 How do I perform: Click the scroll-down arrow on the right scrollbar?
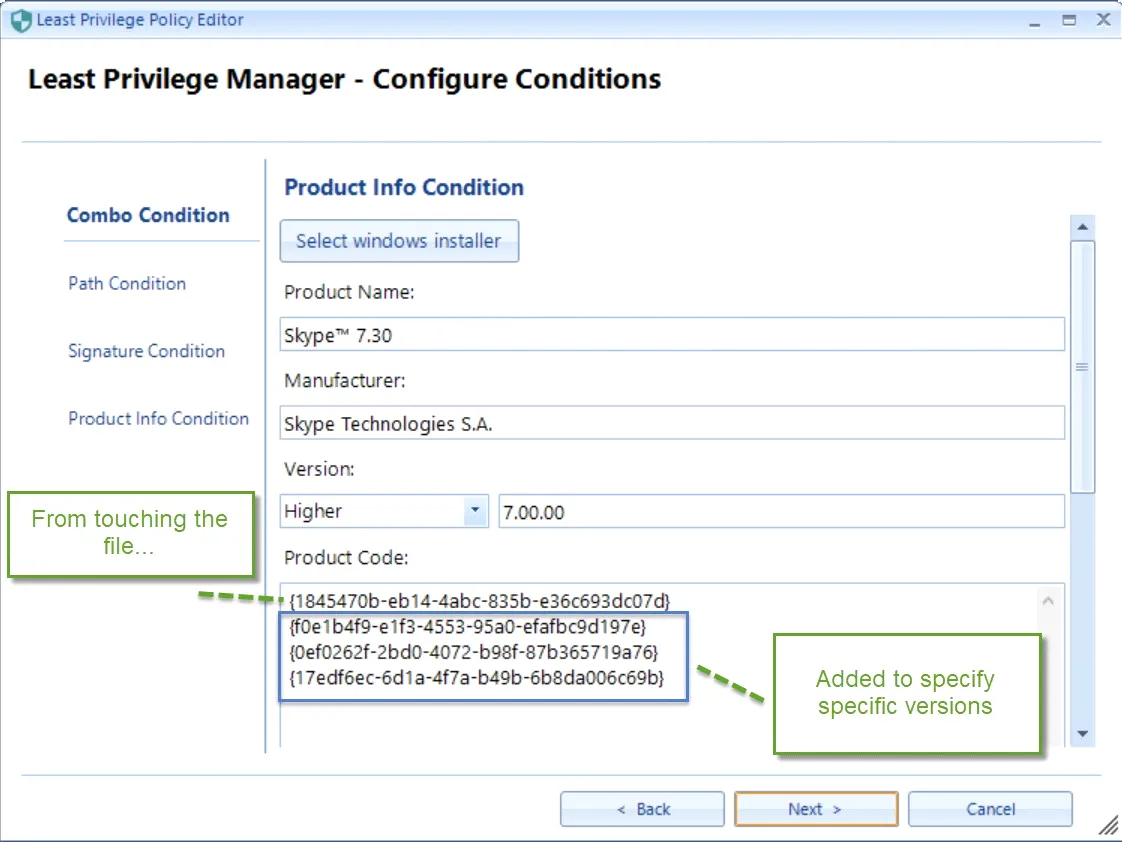[1082, 734]
